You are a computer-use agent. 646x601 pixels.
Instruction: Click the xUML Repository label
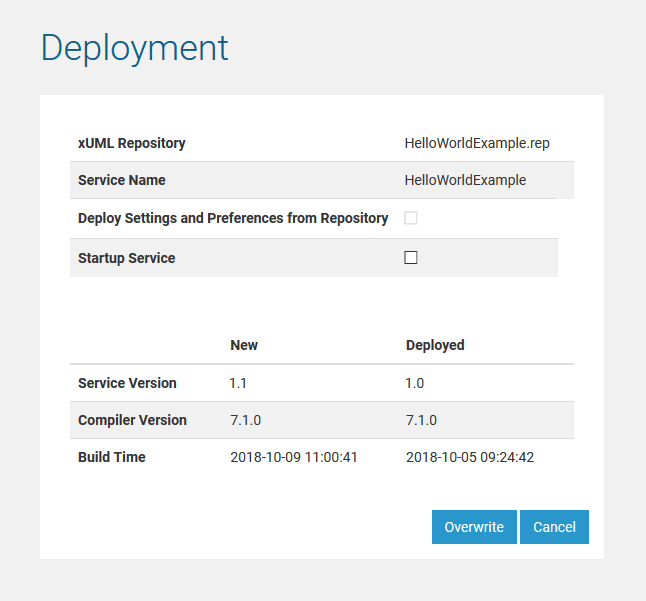coord(132,143)
